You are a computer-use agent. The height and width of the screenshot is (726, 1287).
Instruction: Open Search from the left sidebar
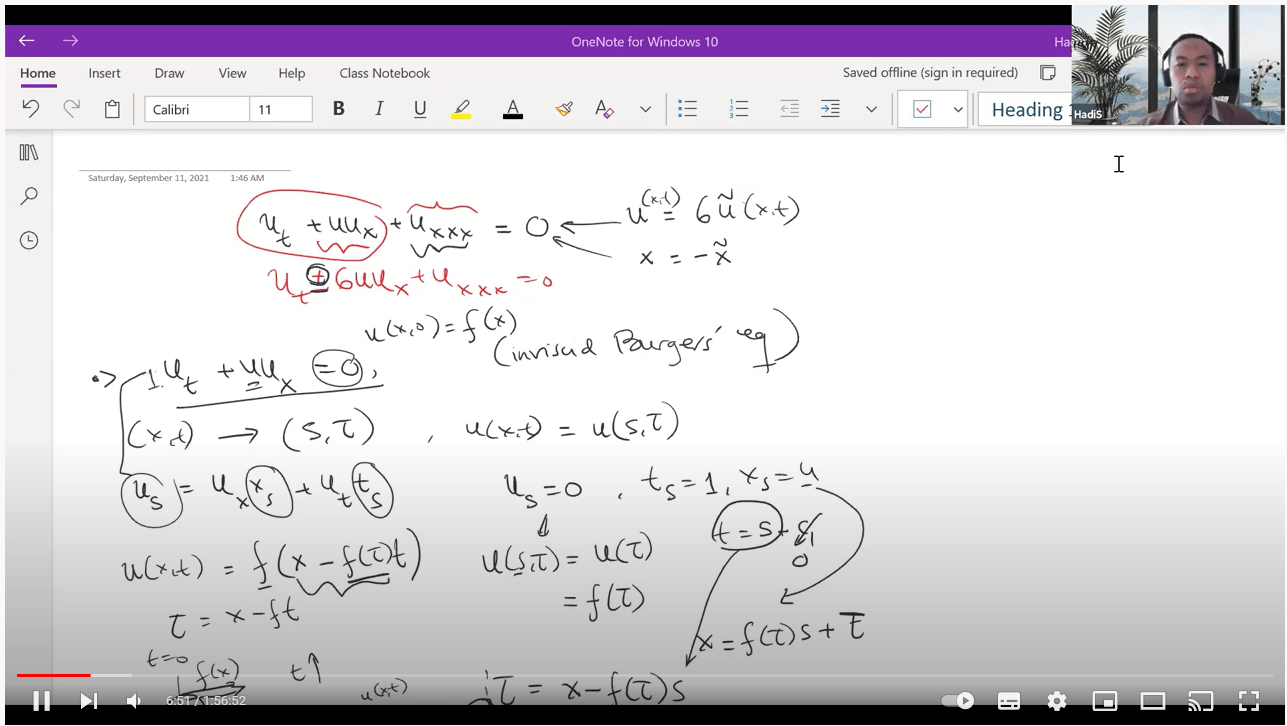coord(29,196)
